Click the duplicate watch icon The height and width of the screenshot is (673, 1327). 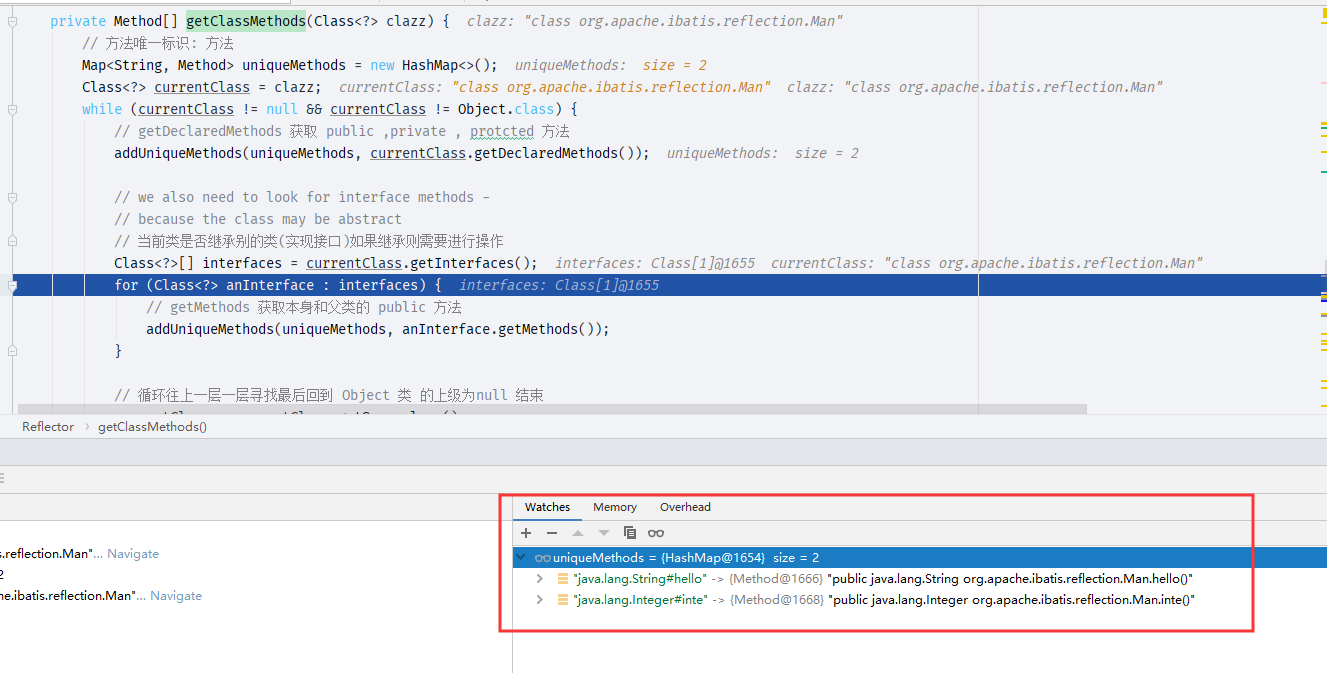(x=629, y=533)
